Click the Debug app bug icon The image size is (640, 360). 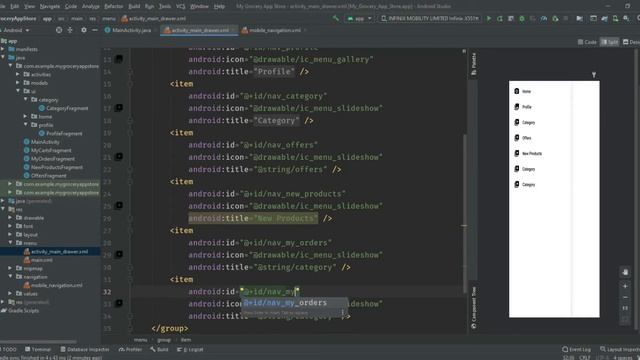[522, 18]
